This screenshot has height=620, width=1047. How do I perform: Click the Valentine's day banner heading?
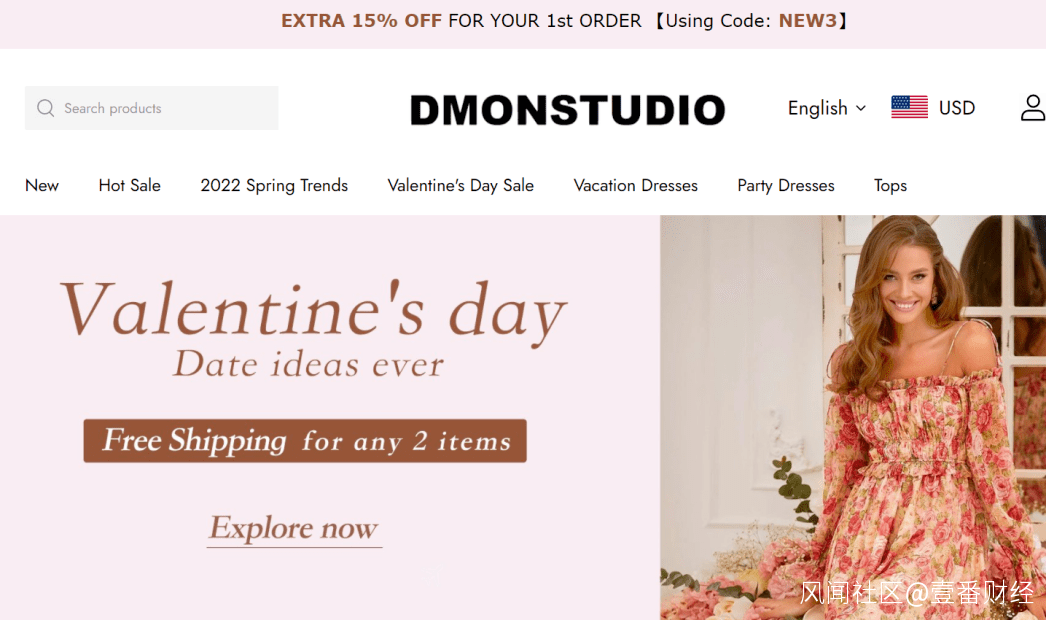(x=313, y=311)
